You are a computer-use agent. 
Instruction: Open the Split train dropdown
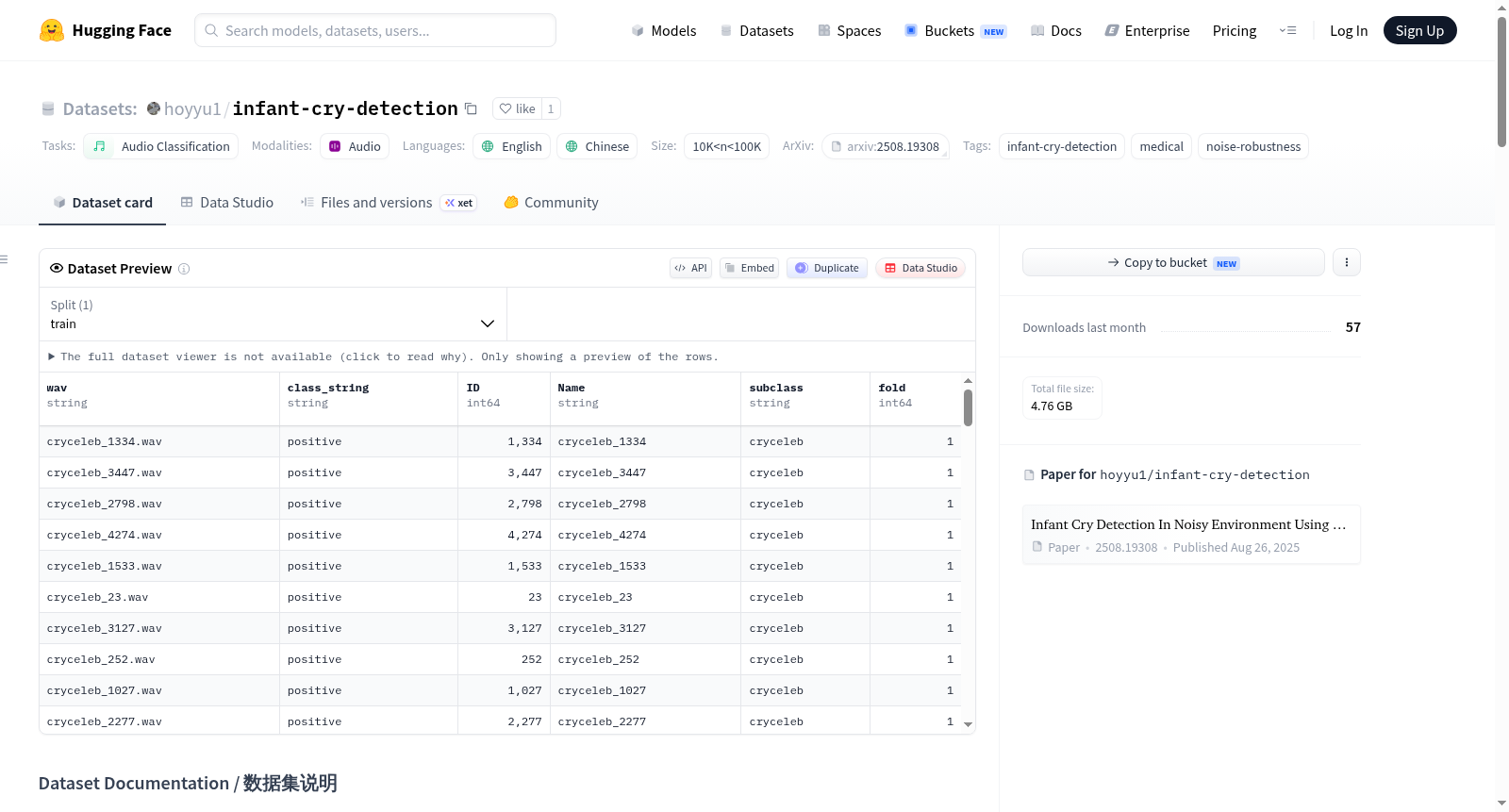click(273, 314)
